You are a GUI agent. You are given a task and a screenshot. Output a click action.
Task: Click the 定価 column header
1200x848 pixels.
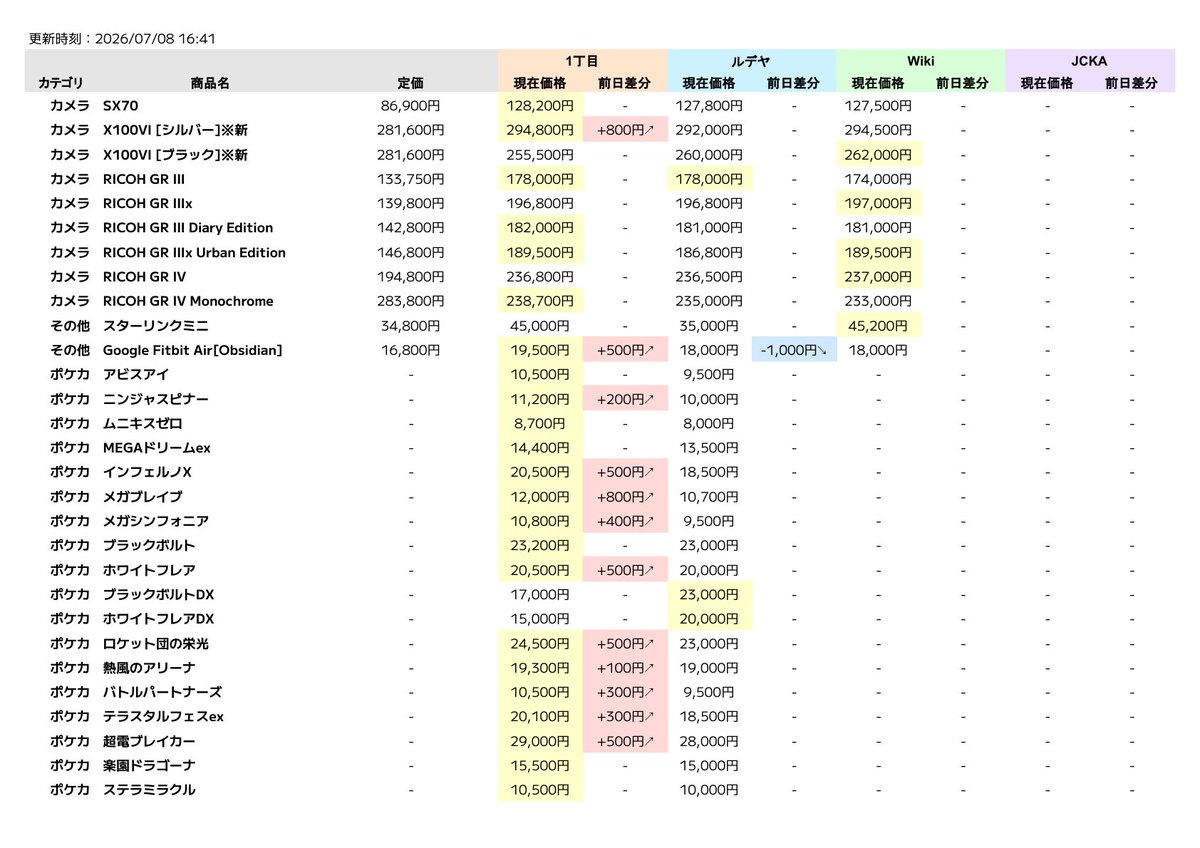pyautogui.click(x=410, y=84)
